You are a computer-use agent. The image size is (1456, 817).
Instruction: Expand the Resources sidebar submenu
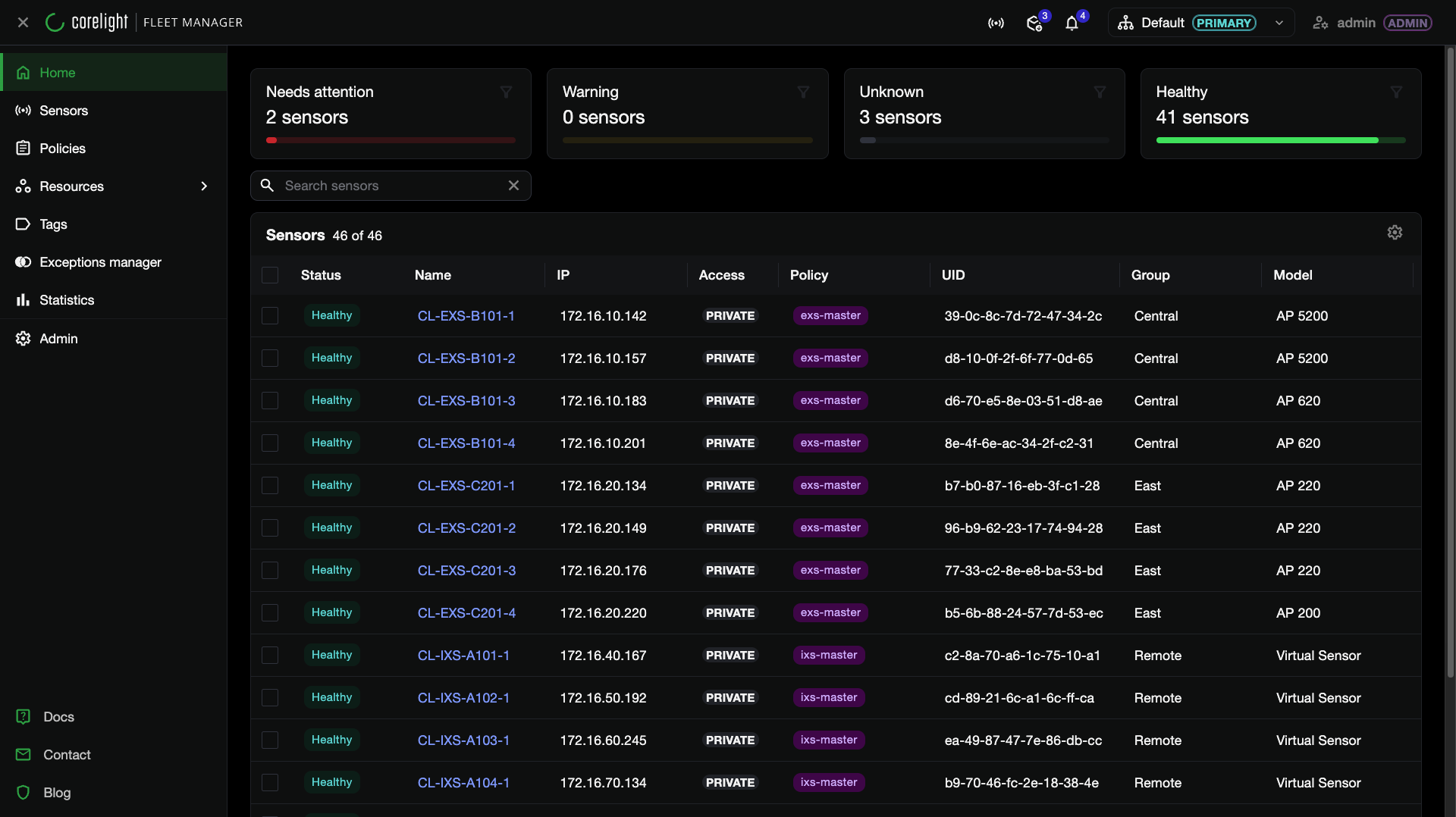click(x=203, y=186)
